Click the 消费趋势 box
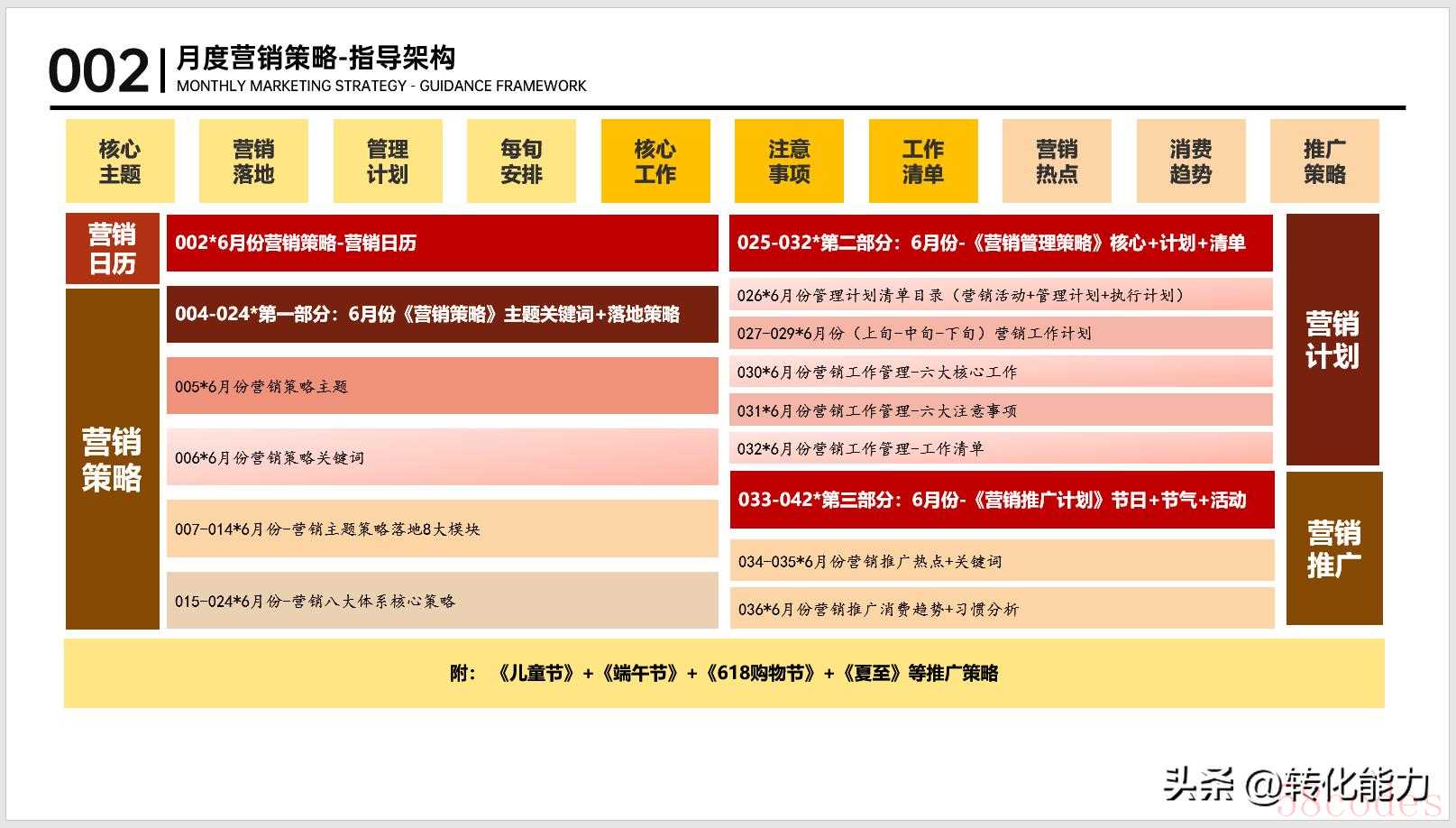The image size is (1456, 828). [x=1191, y=161]
